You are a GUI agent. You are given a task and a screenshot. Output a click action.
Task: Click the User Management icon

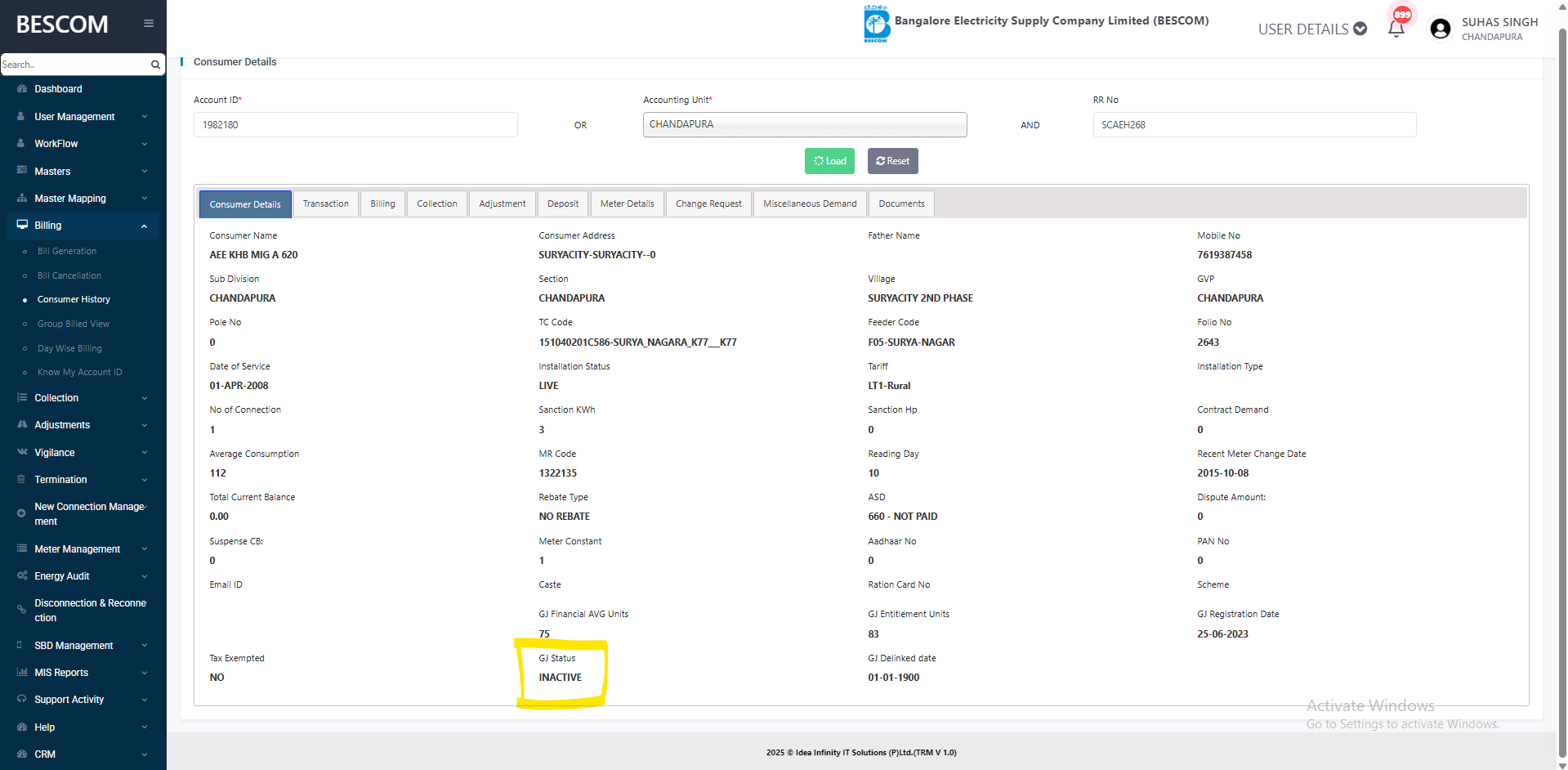coord(21,117)
